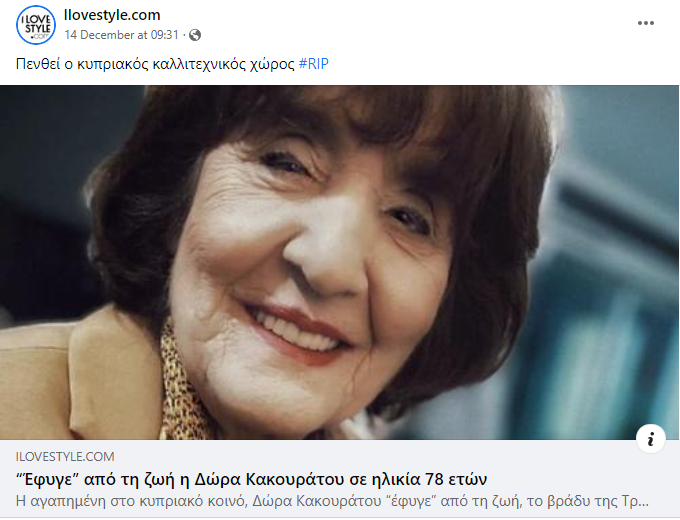Open the article preview photo
The image size is (680, 520).
point(340,262)
